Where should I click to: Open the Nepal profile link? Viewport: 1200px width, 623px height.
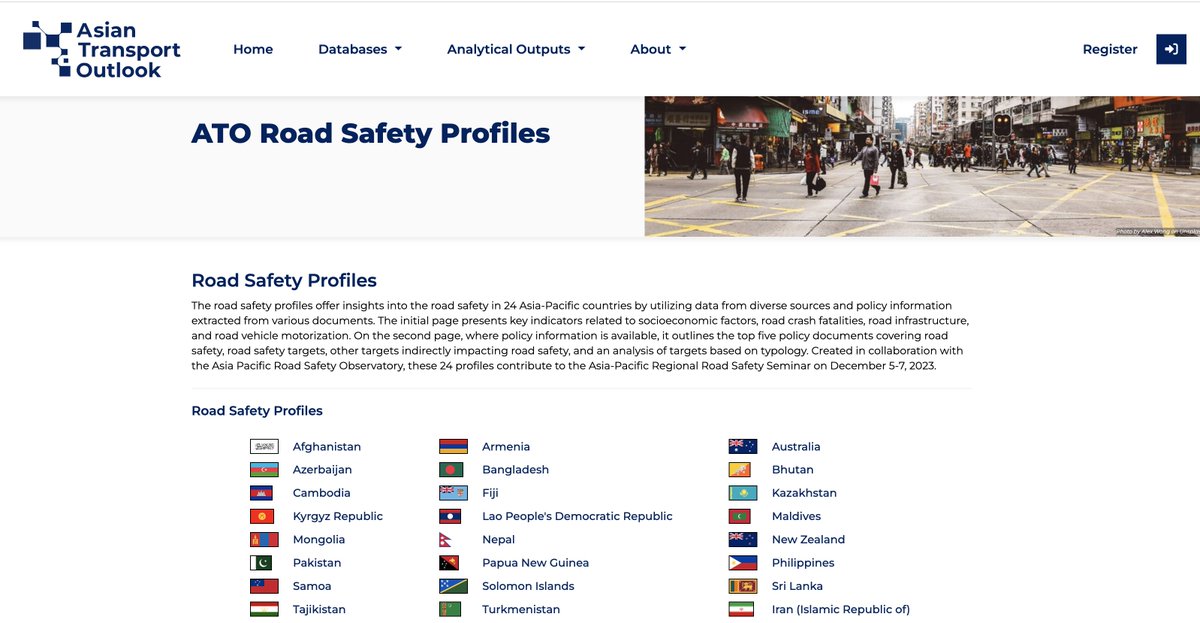click(x=499, y=540)
